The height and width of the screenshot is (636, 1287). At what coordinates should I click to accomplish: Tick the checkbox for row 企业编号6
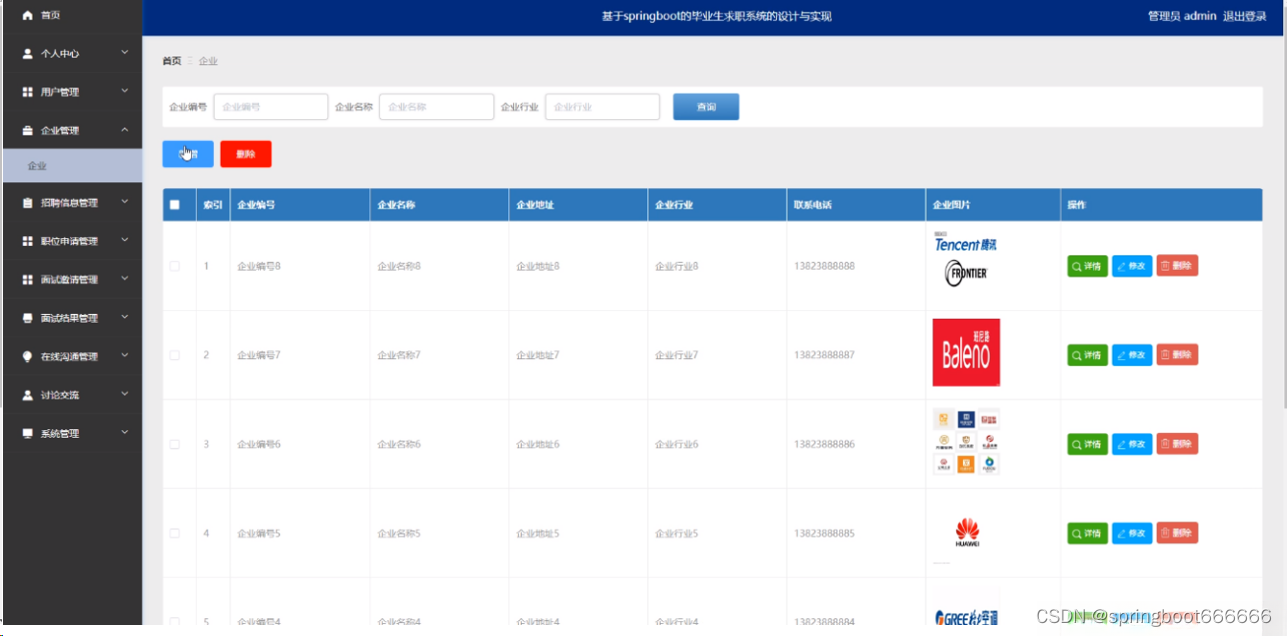(x=175, y=444)
